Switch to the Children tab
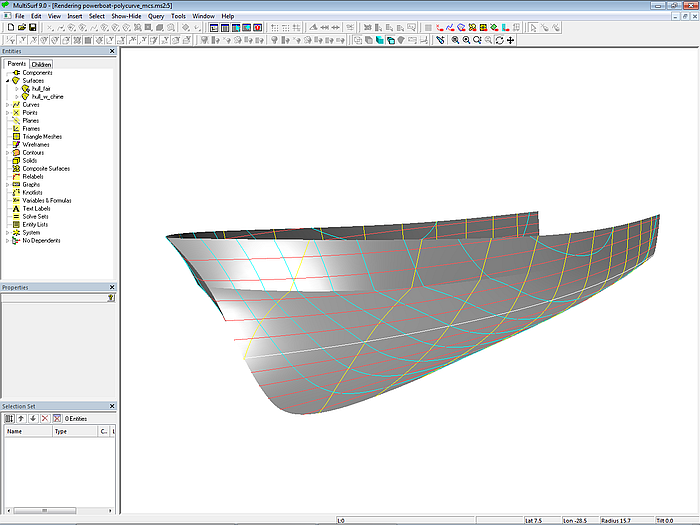Image resolution: width=700 pixels, height=525 pixels. pyautogui.click(x=41, y=64)
